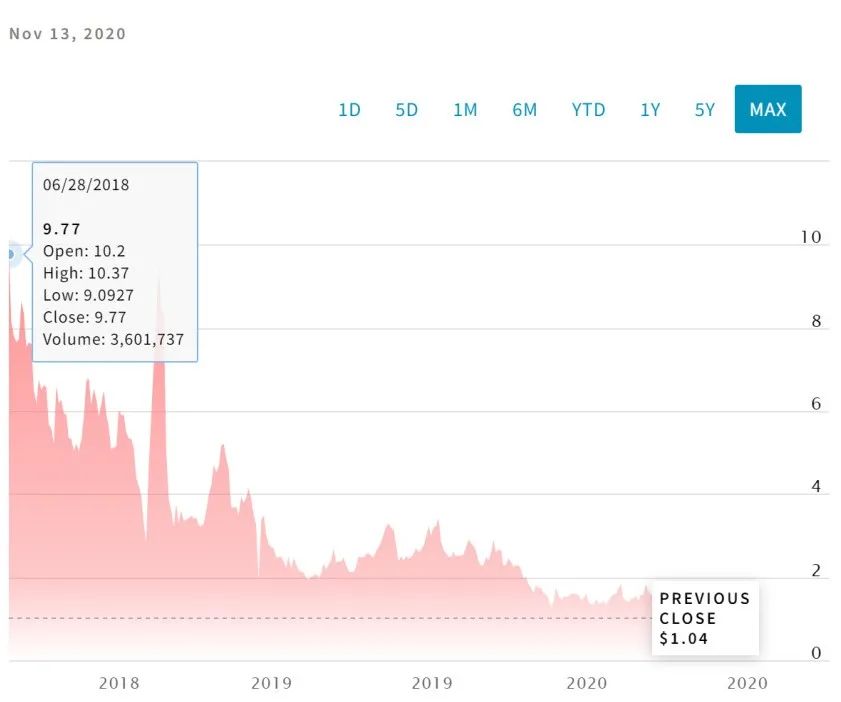This screenshot has height=702, width=841.
Task: Click the highlighted data point marker on chart
Action: 11,254
